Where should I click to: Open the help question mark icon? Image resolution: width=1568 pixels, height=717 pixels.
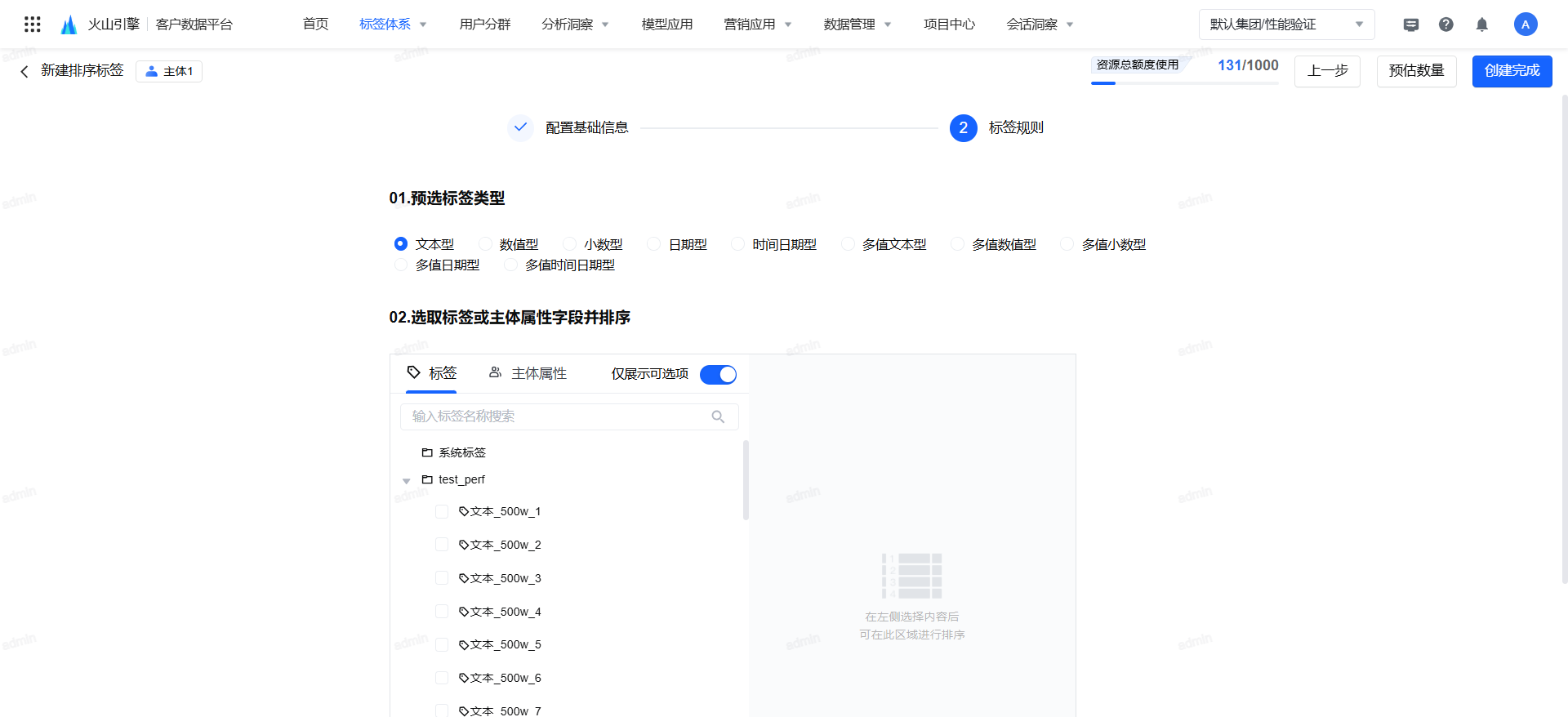click(1445, 24)
